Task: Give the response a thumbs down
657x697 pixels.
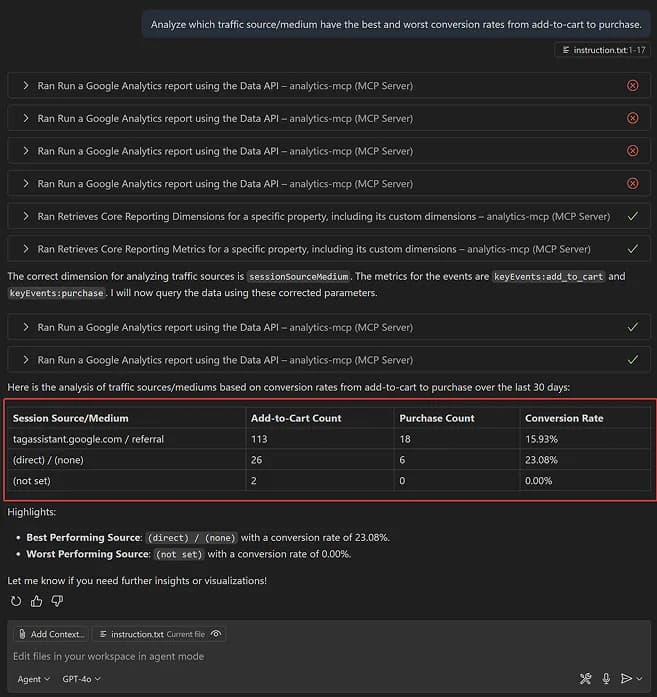Action: pos(57,601)
